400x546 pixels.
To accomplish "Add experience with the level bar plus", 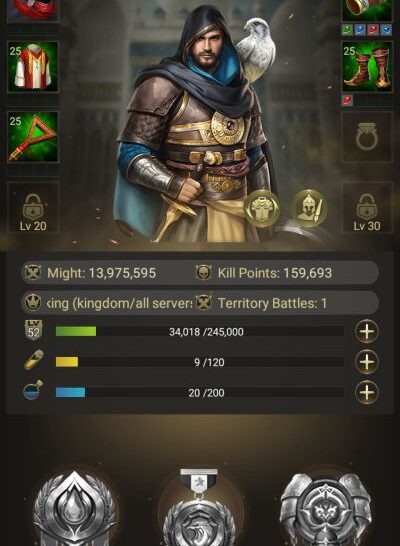I will (x=367, y=331).
